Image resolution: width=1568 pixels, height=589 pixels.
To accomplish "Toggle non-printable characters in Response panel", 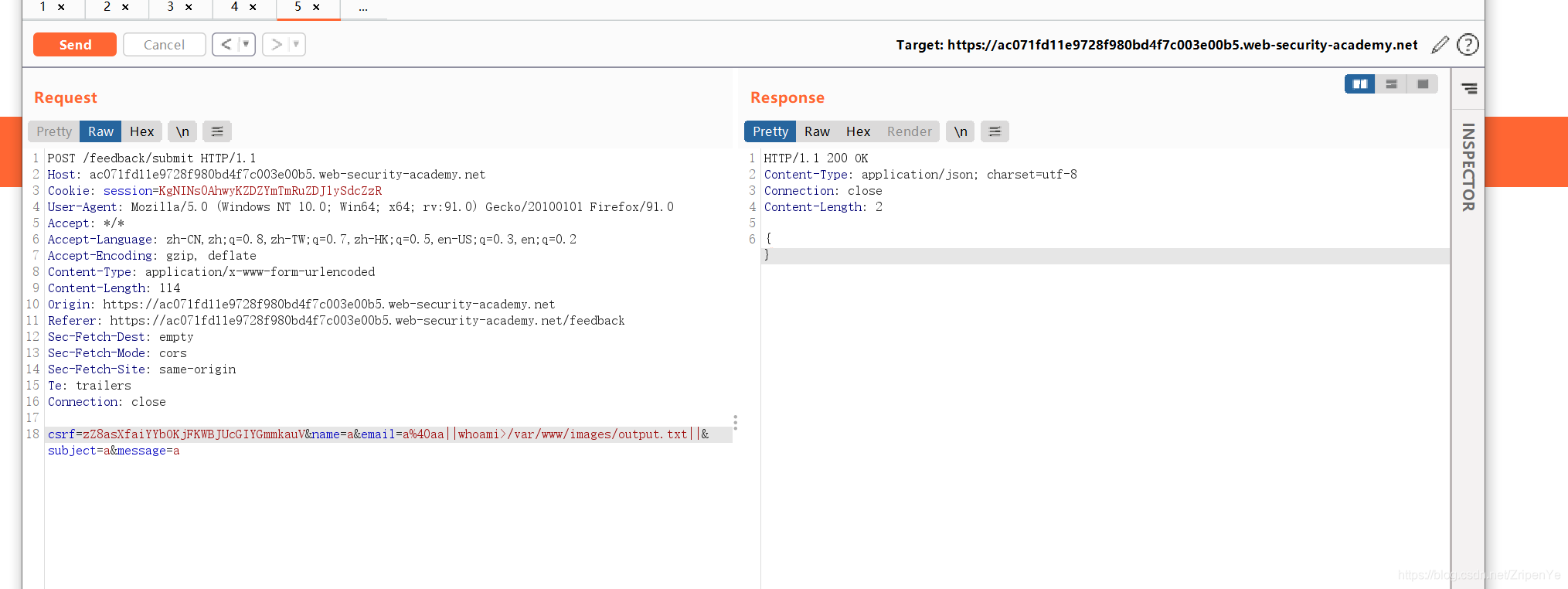I will 961,131.
